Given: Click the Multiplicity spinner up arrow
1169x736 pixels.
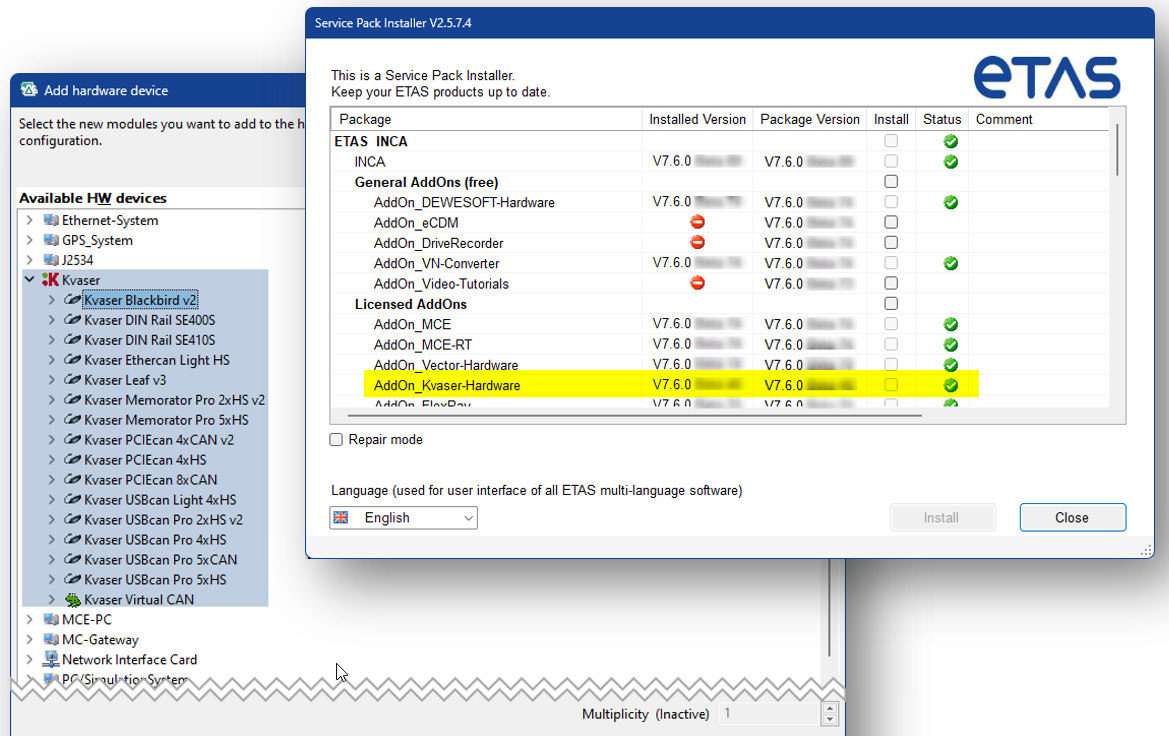Looking at the screenshot, I should (829, 709).
